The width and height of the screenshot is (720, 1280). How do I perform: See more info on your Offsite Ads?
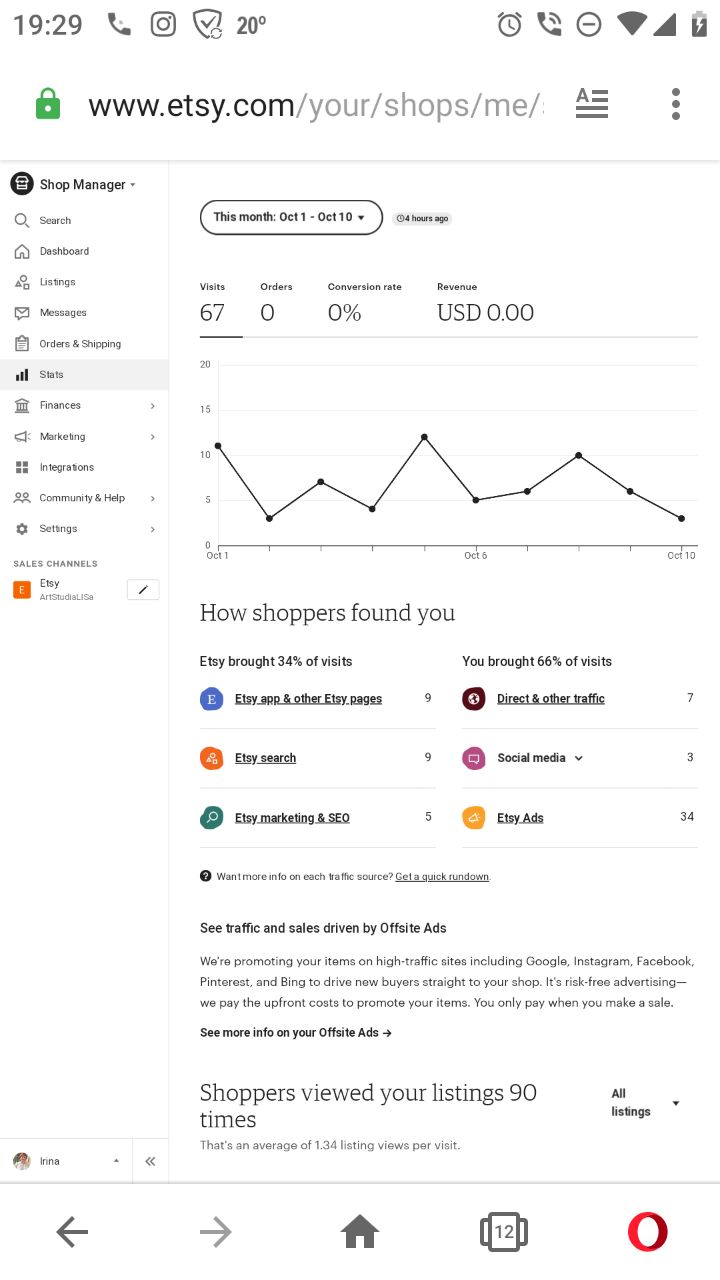coord(295,1032)
